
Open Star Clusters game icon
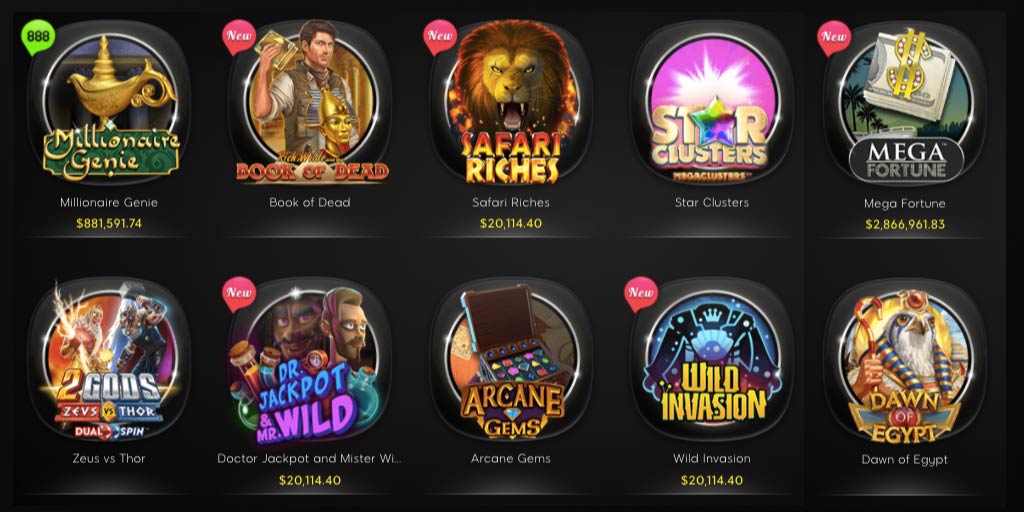click(712, 103)
